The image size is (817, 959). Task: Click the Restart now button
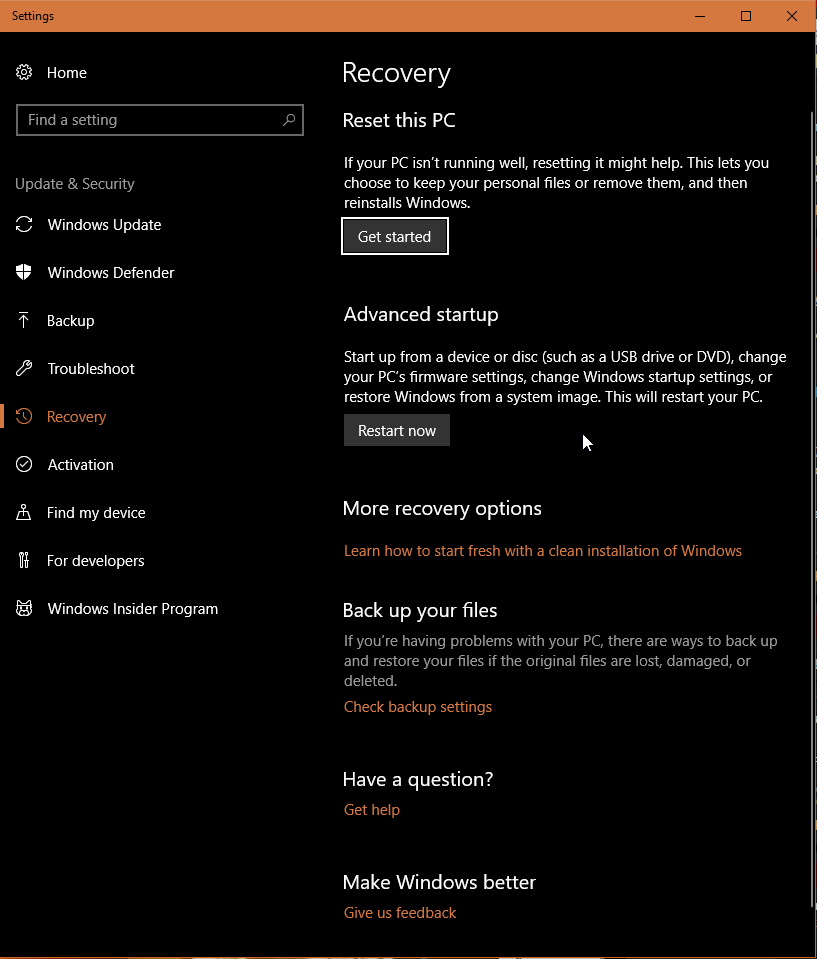(x=396, y=430)
